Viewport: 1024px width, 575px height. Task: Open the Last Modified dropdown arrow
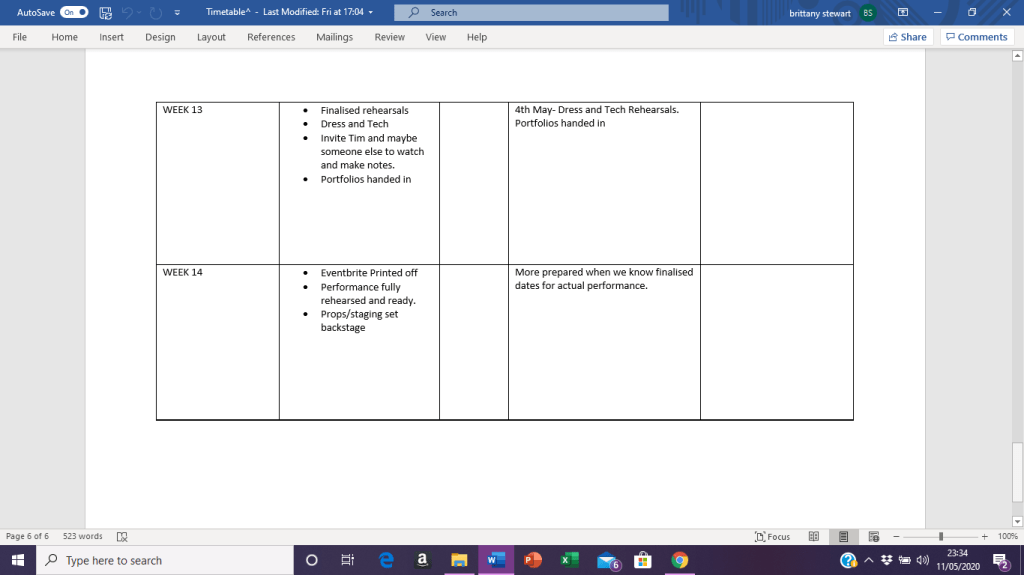[371, 12]
